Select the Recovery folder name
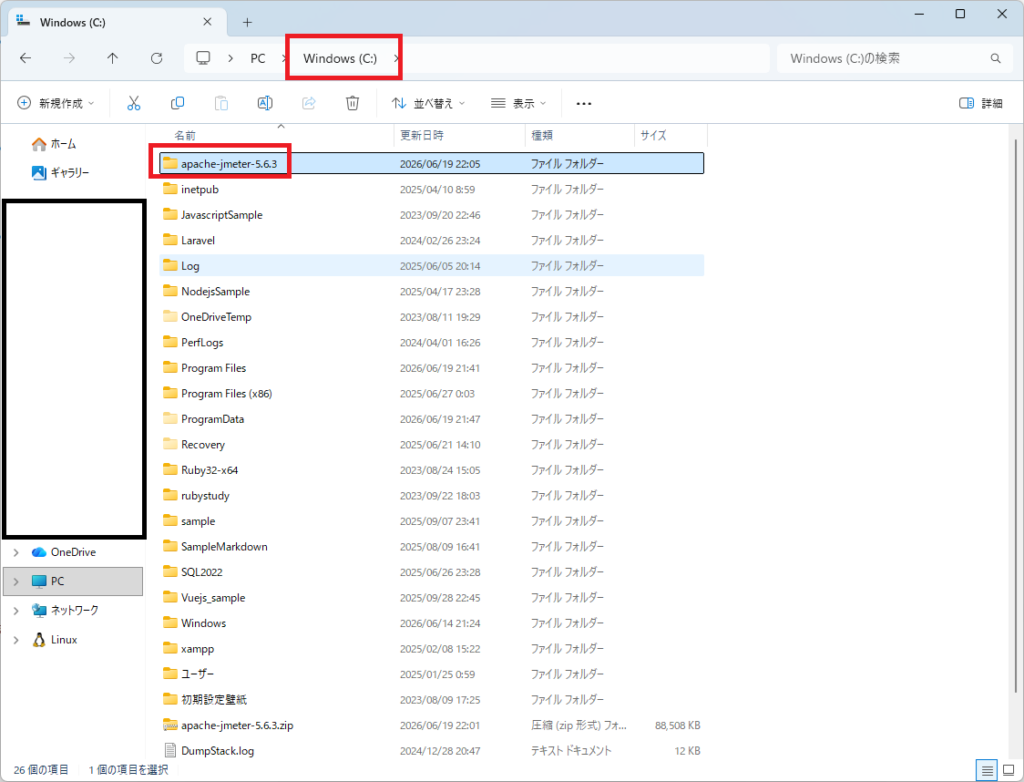 (203, 444)
